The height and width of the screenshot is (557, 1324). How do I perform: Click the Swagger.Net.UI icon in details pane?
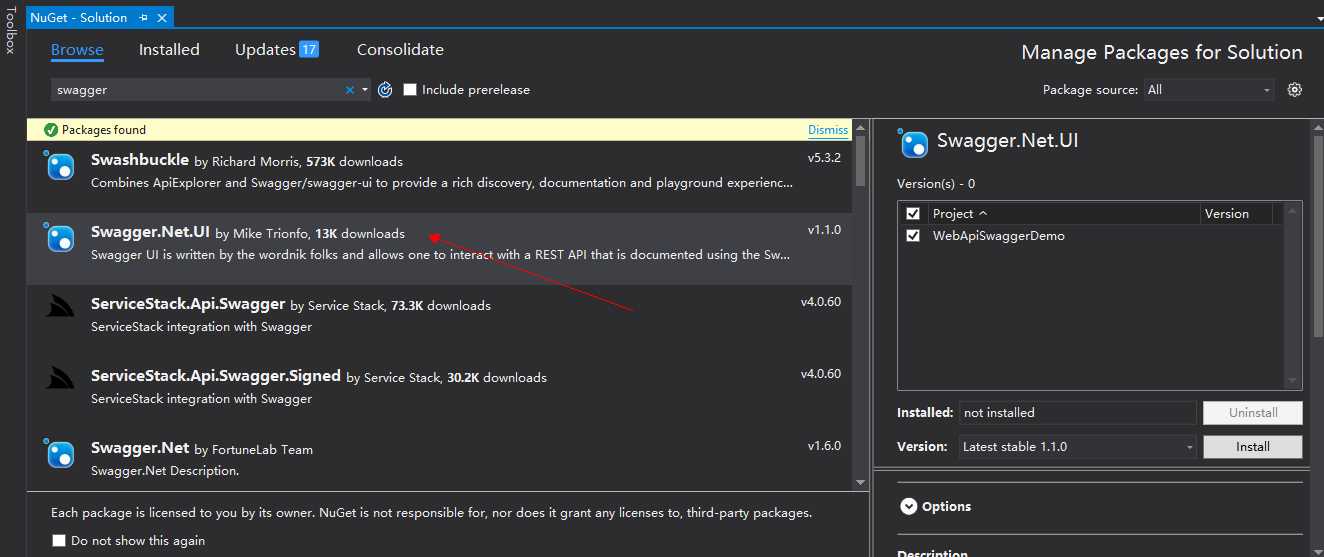(x=914, y=144)
